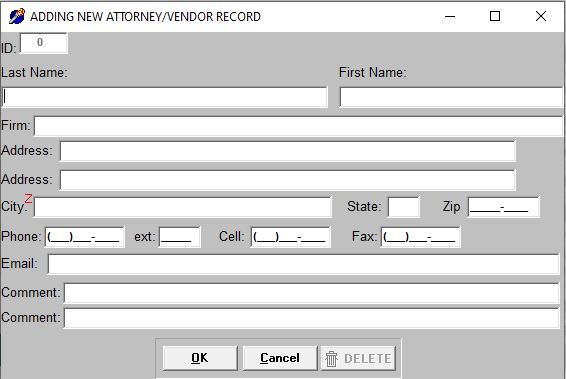Maximize the Attorney/Vendor record window
Screen dimensions: 566x379
495,16
